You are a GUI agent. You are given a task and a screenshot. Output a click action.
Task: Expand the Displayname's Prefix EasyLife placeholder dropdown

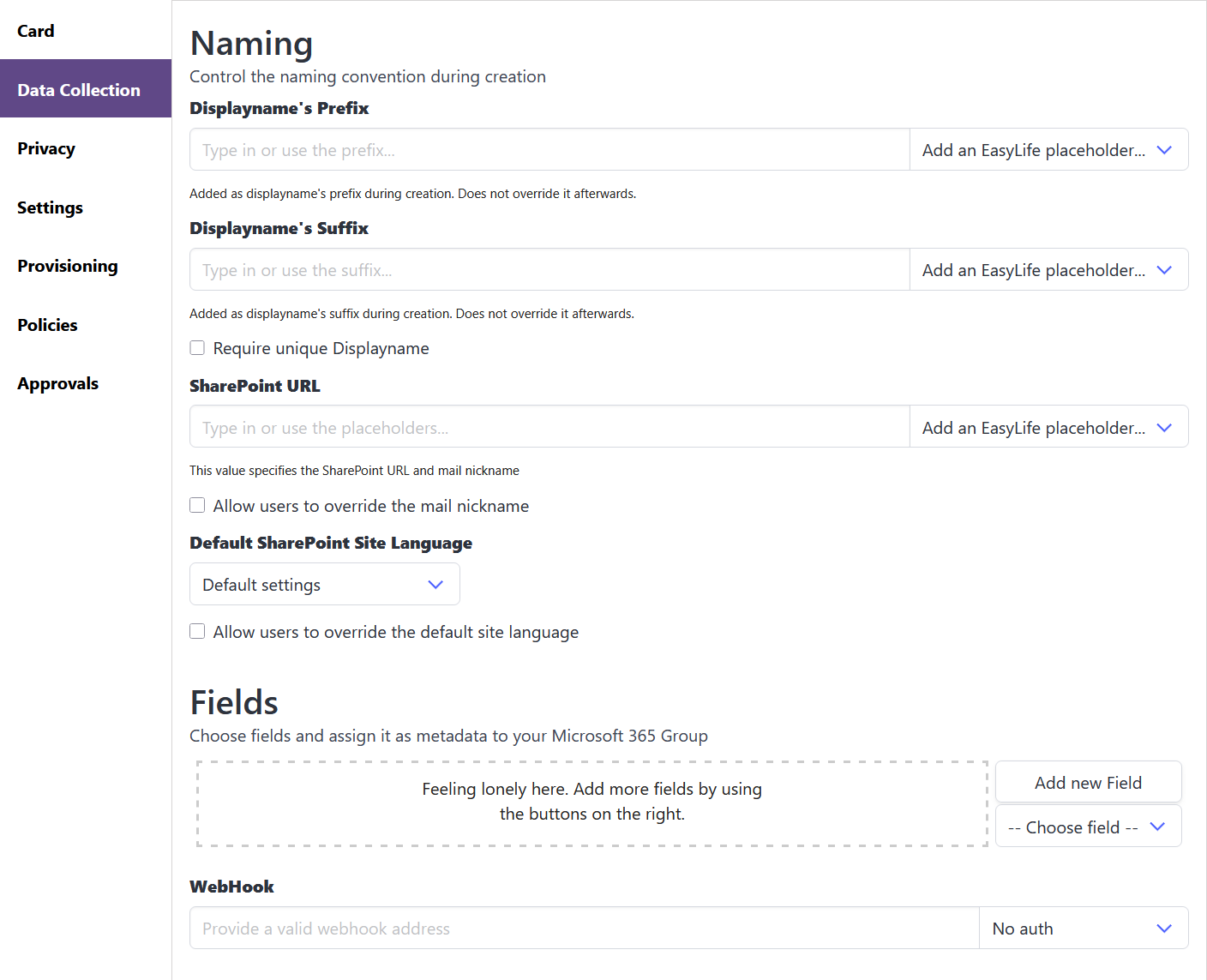pos(1048,149)
